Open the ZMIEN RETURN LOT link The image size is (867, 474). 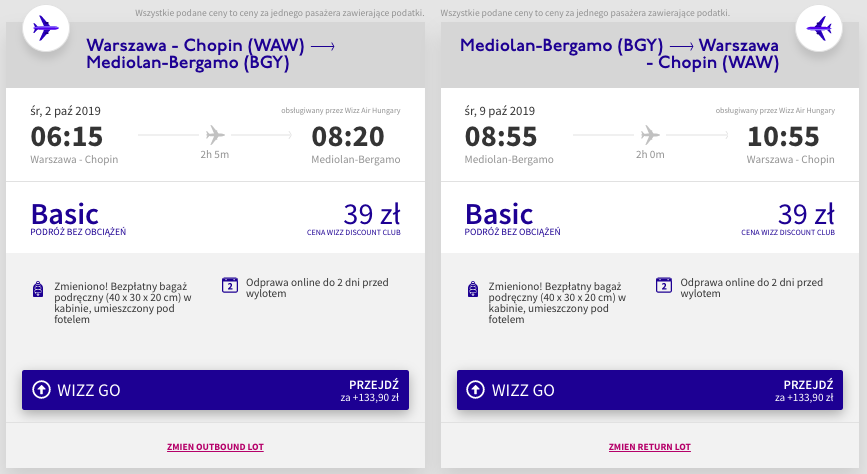click(650, 447)
